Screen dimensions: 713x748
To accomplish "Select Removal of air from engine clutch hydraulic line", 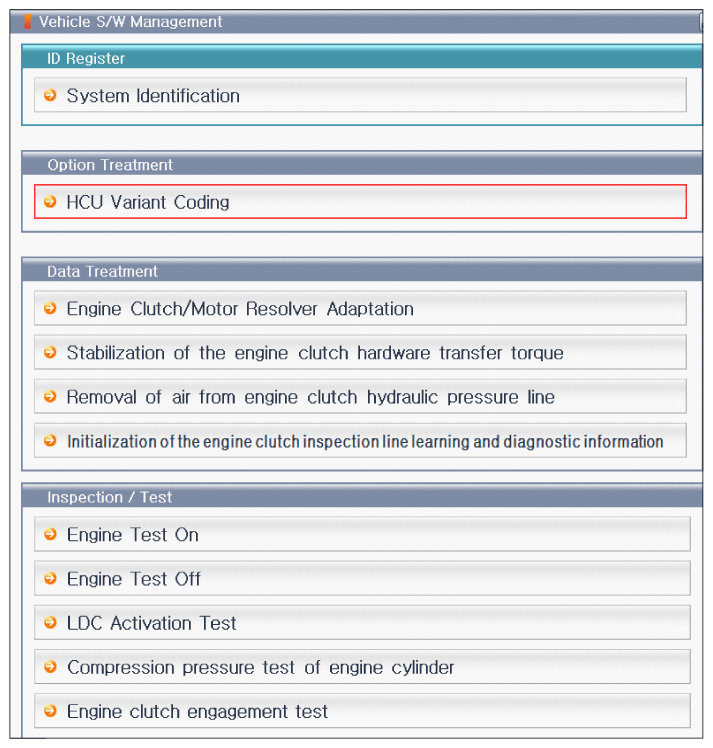I will pos(361,396).
